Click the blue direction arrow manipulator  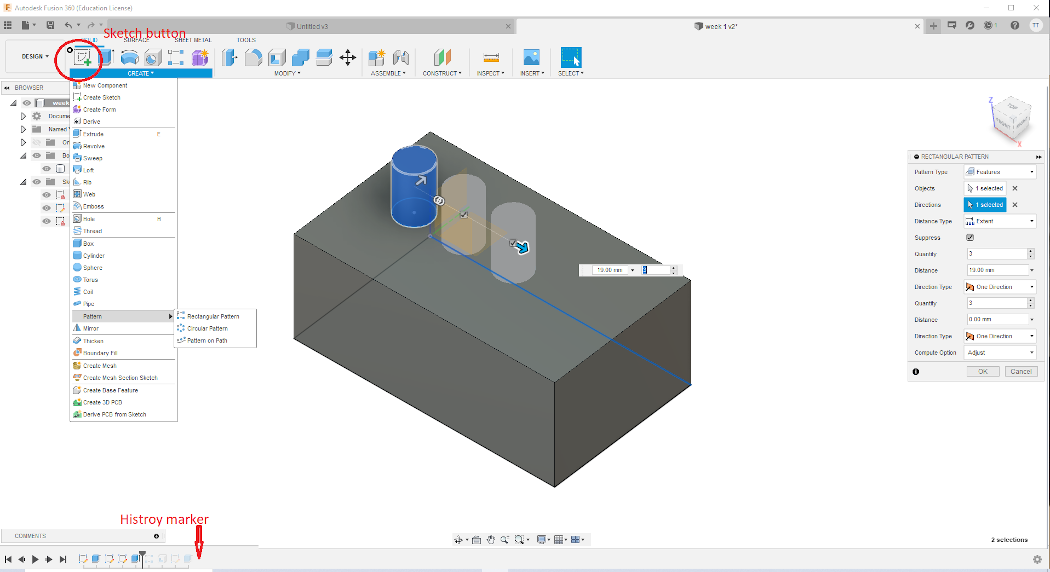[522, 248]
